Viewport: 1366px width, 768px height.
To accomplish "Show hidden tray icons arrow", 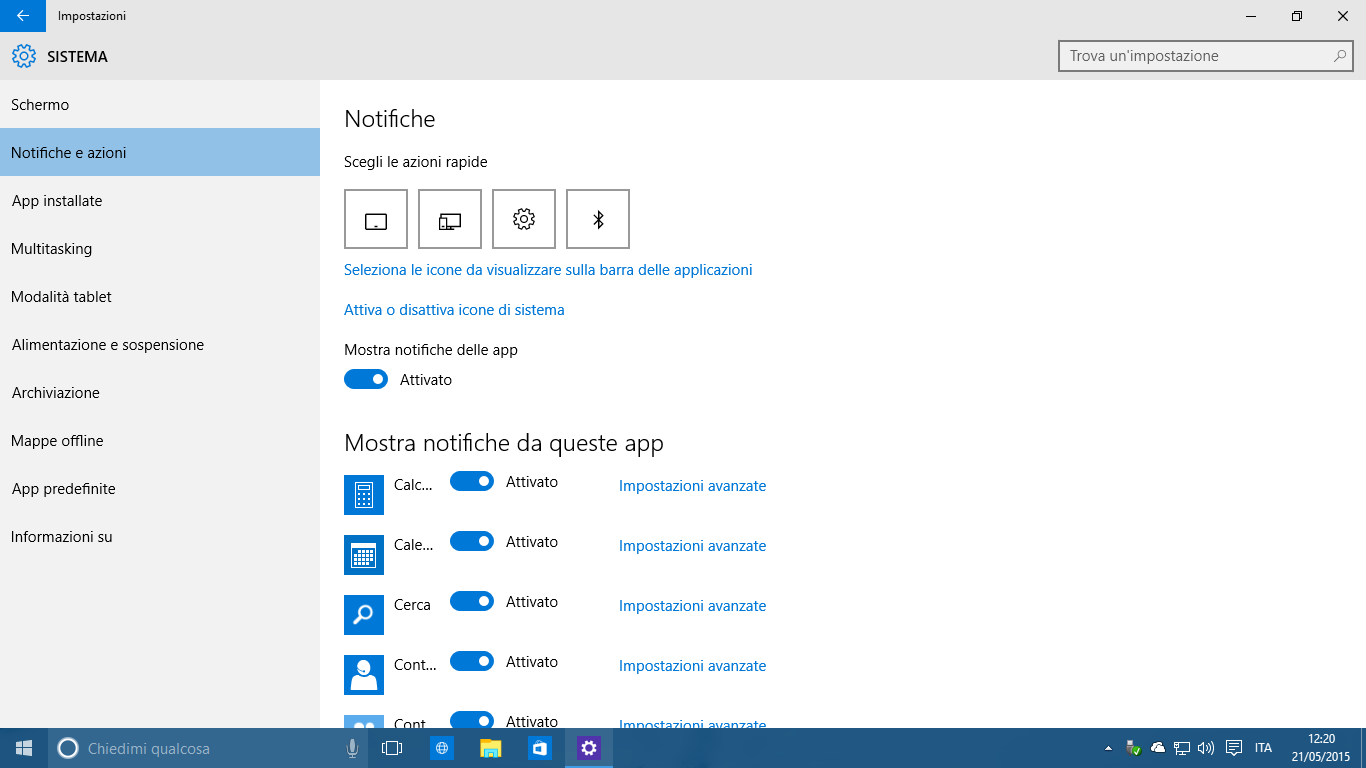I will coord(1107,748).
